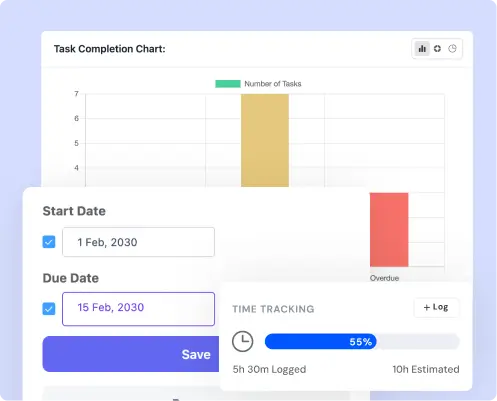Switch to bar chart view icon
Image resolution: width=497 pixels, height=401 pixels.
(422, 49)
